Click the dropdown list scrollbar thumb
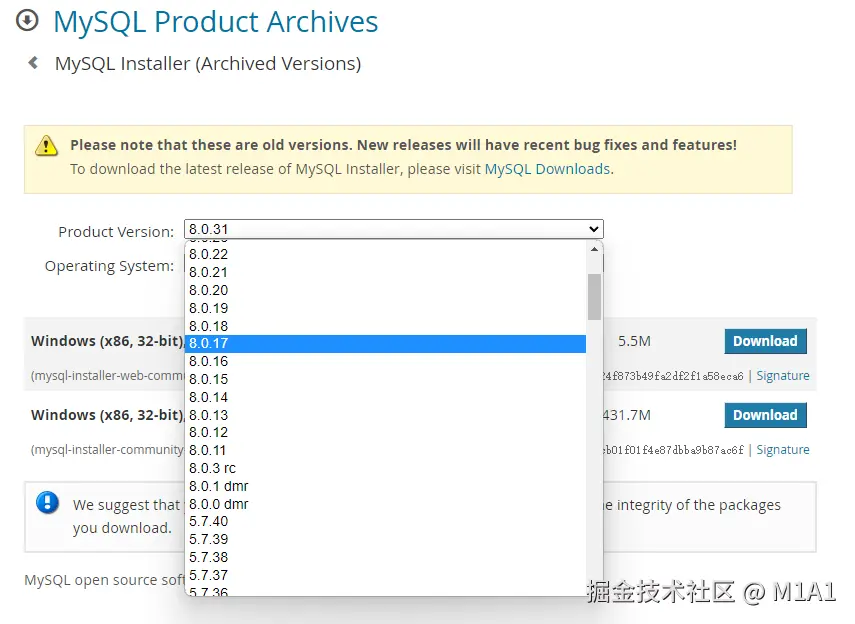Screen dimensions: 855x624 tap(594, 297)
